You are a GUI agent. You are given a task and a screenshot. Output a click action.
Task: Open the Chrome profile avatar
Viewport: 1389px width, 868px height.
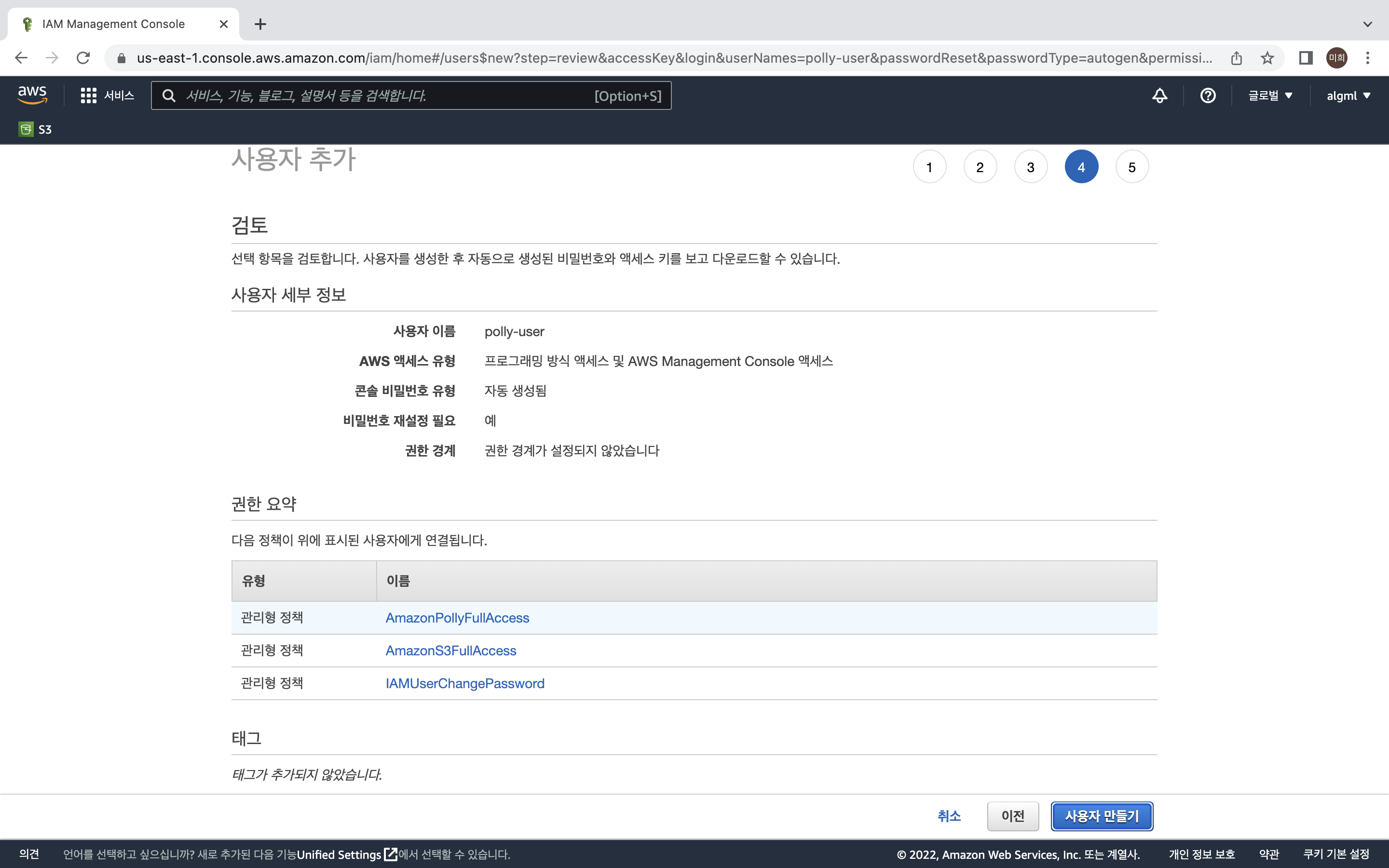point(1337,57)
